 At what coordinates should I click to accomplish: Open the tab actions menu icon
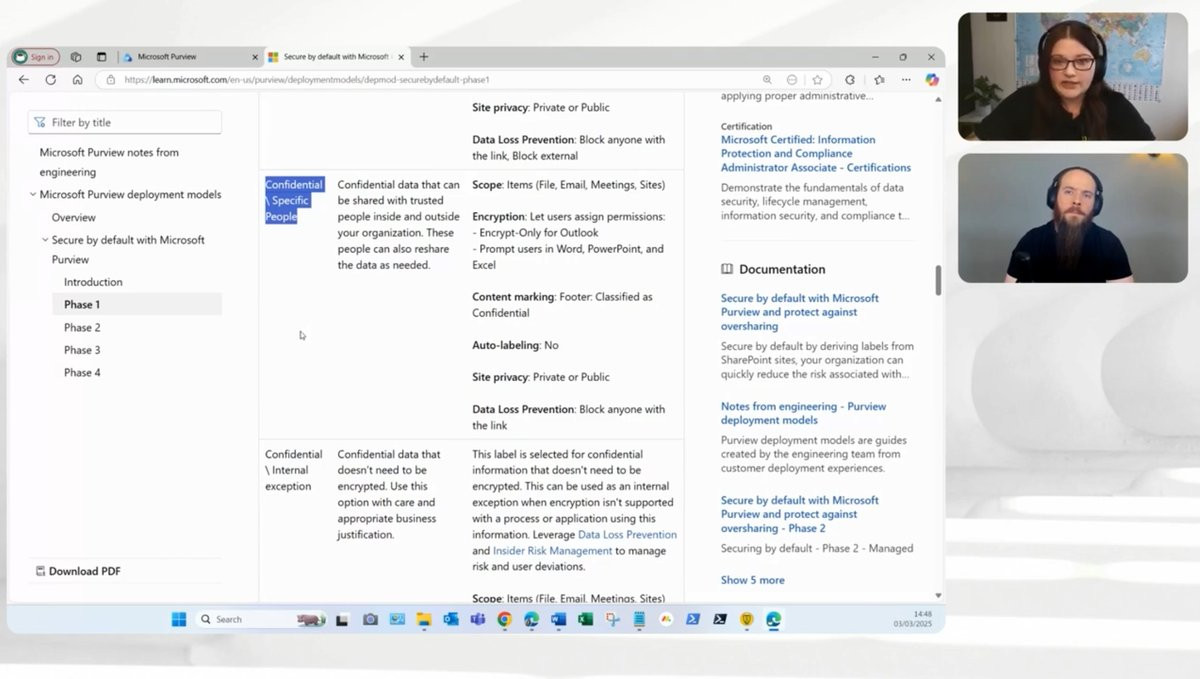click(x=101, y=57)
